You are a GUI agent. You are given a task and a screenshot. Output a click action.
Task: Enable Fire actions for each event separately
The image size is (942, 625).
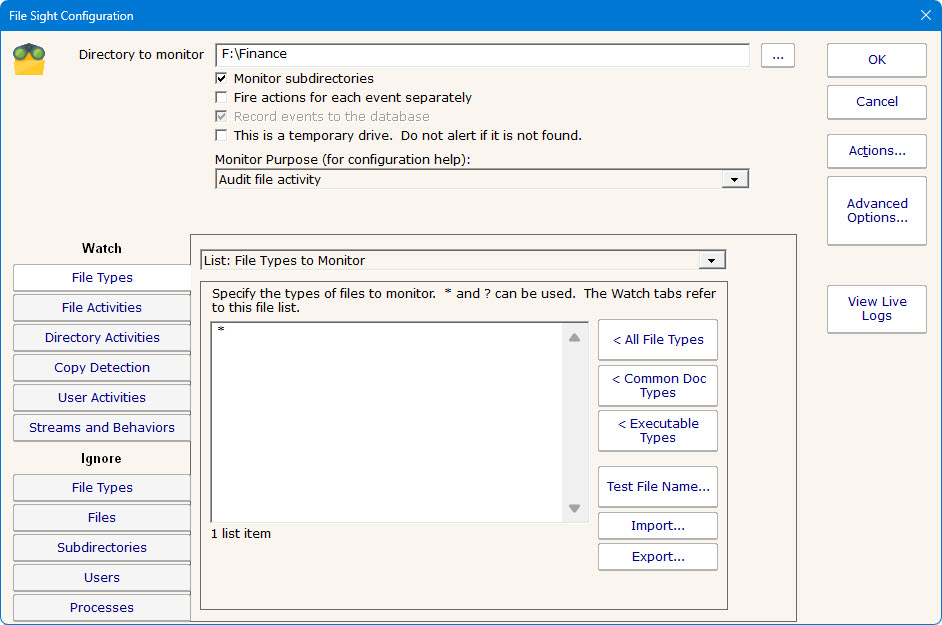[x=221, y=98]
